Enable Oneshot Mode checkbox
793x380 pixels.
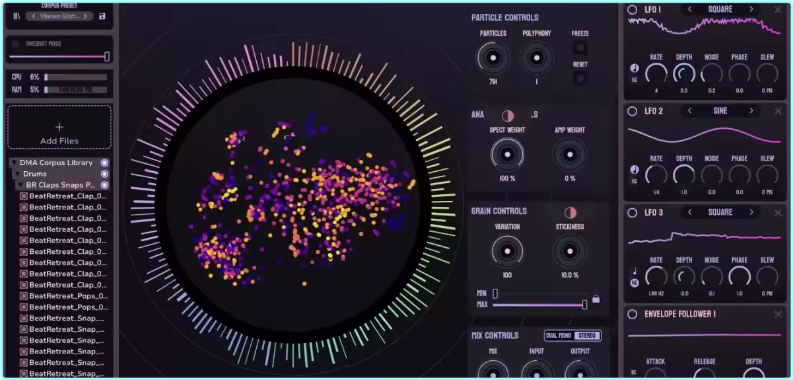(x=15, y=44)
